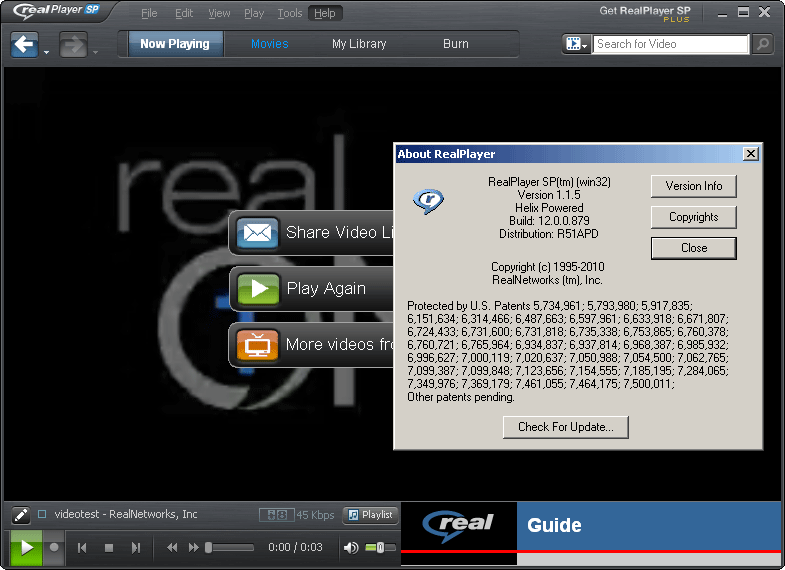
Task: Click the Share Video envelope icon
Action: tap(257, 233)
